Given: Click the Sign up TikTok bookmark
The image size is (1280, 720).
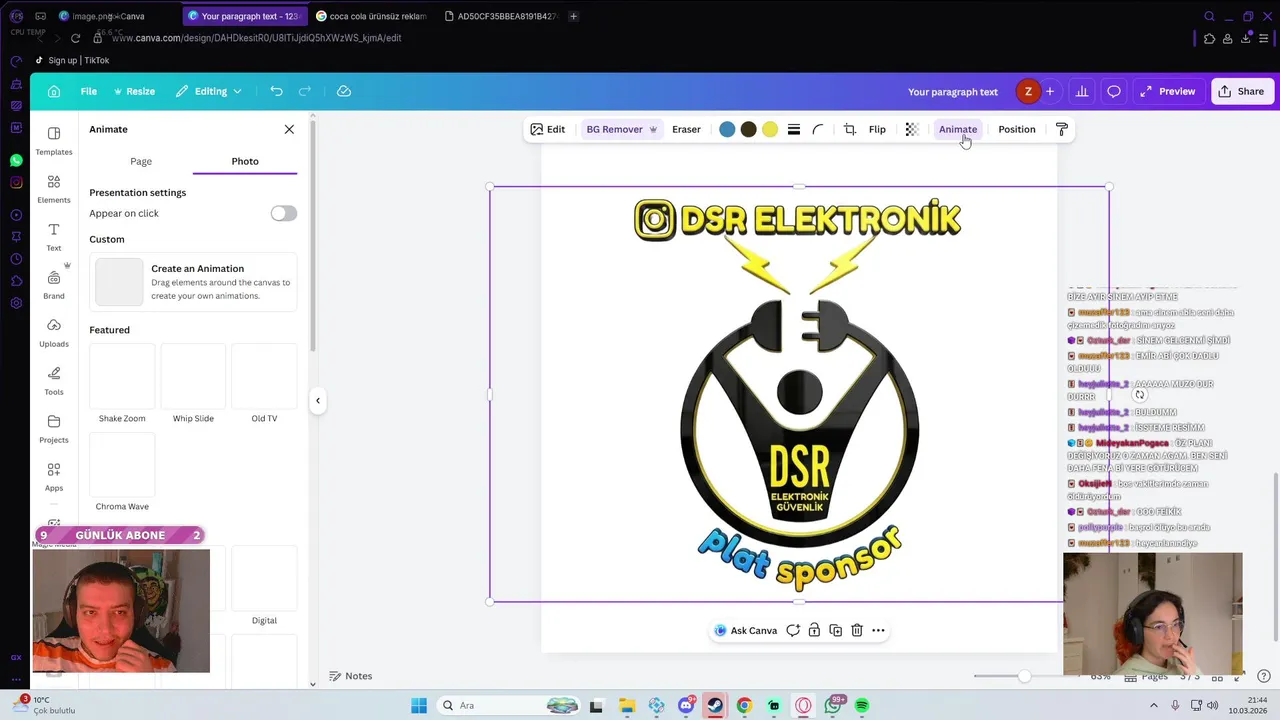Looking at the screenshot, I should coord(72,60).
